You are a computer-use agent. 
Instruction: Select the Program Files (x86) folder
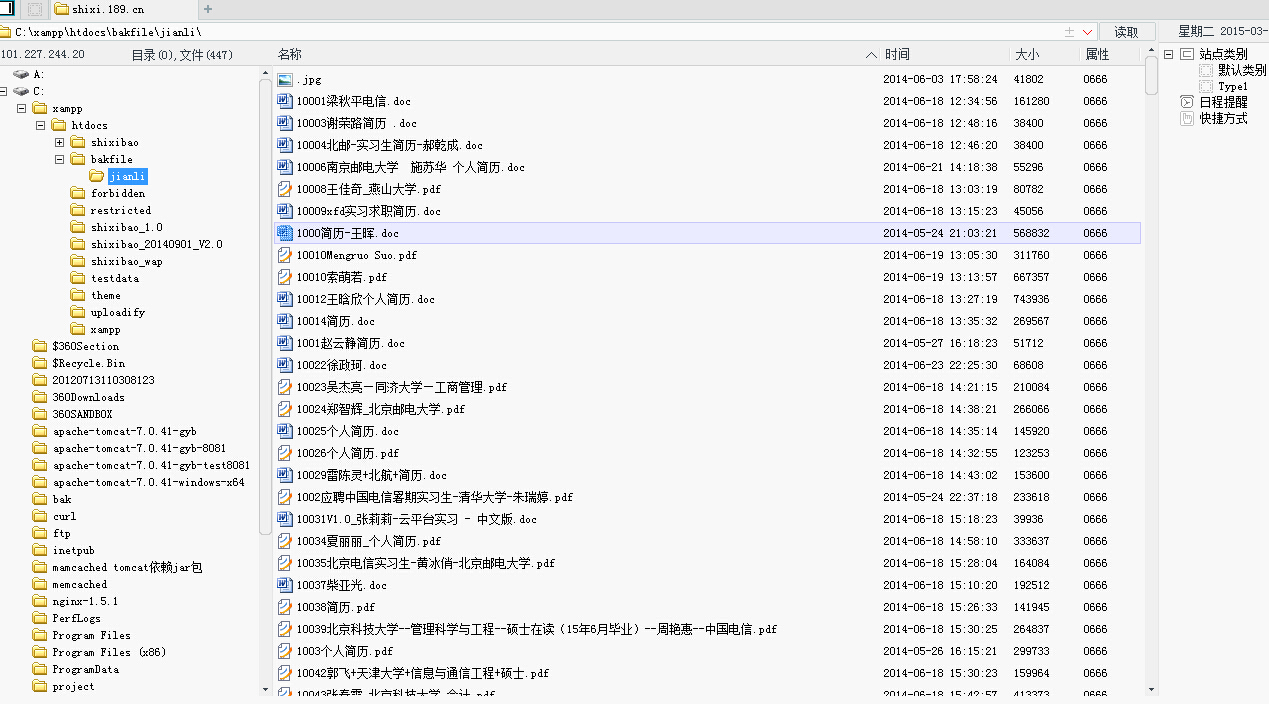pyautogui.click(x=109, y=652)
